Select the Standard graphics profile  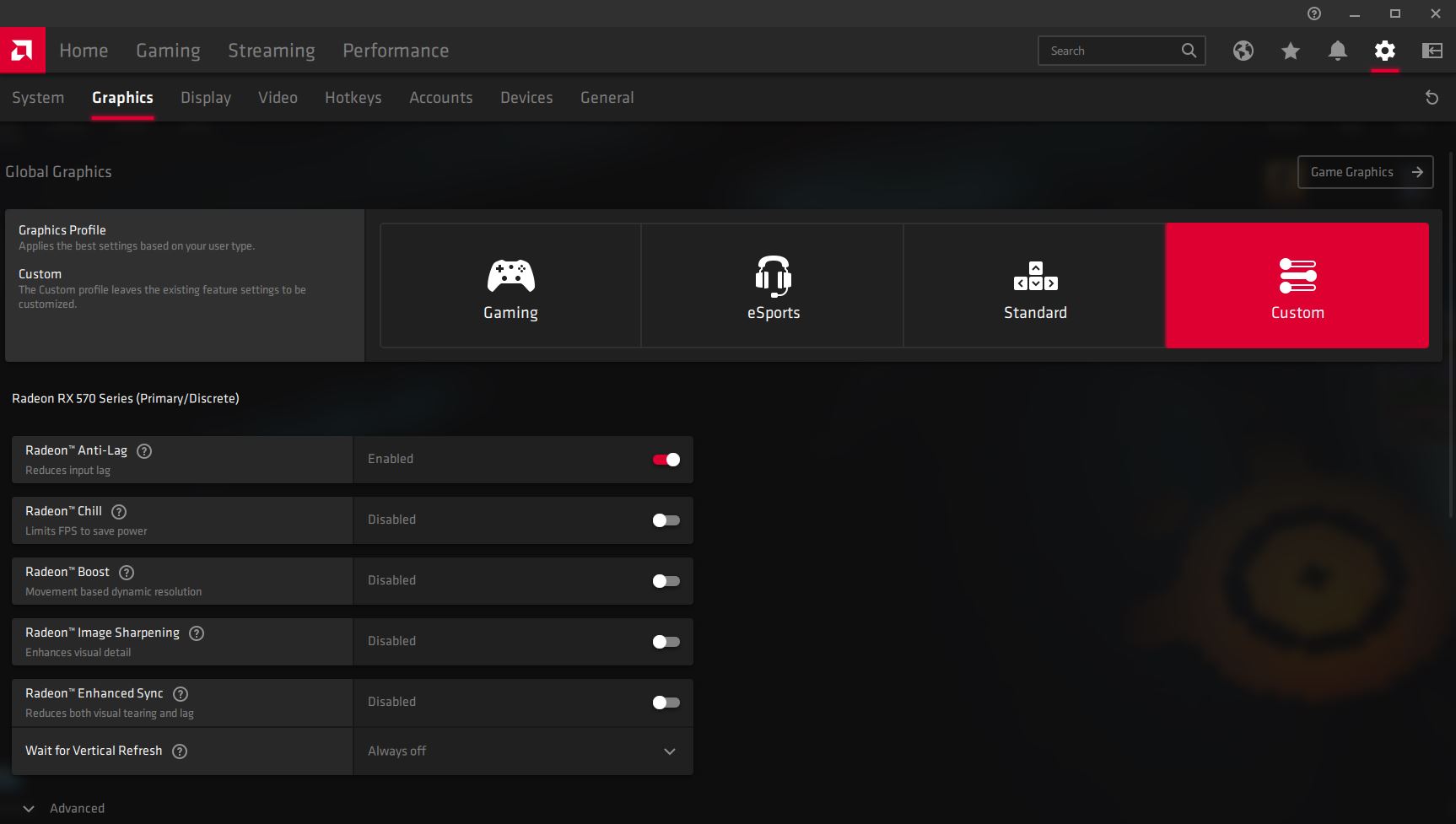[x=1035, y=285]
